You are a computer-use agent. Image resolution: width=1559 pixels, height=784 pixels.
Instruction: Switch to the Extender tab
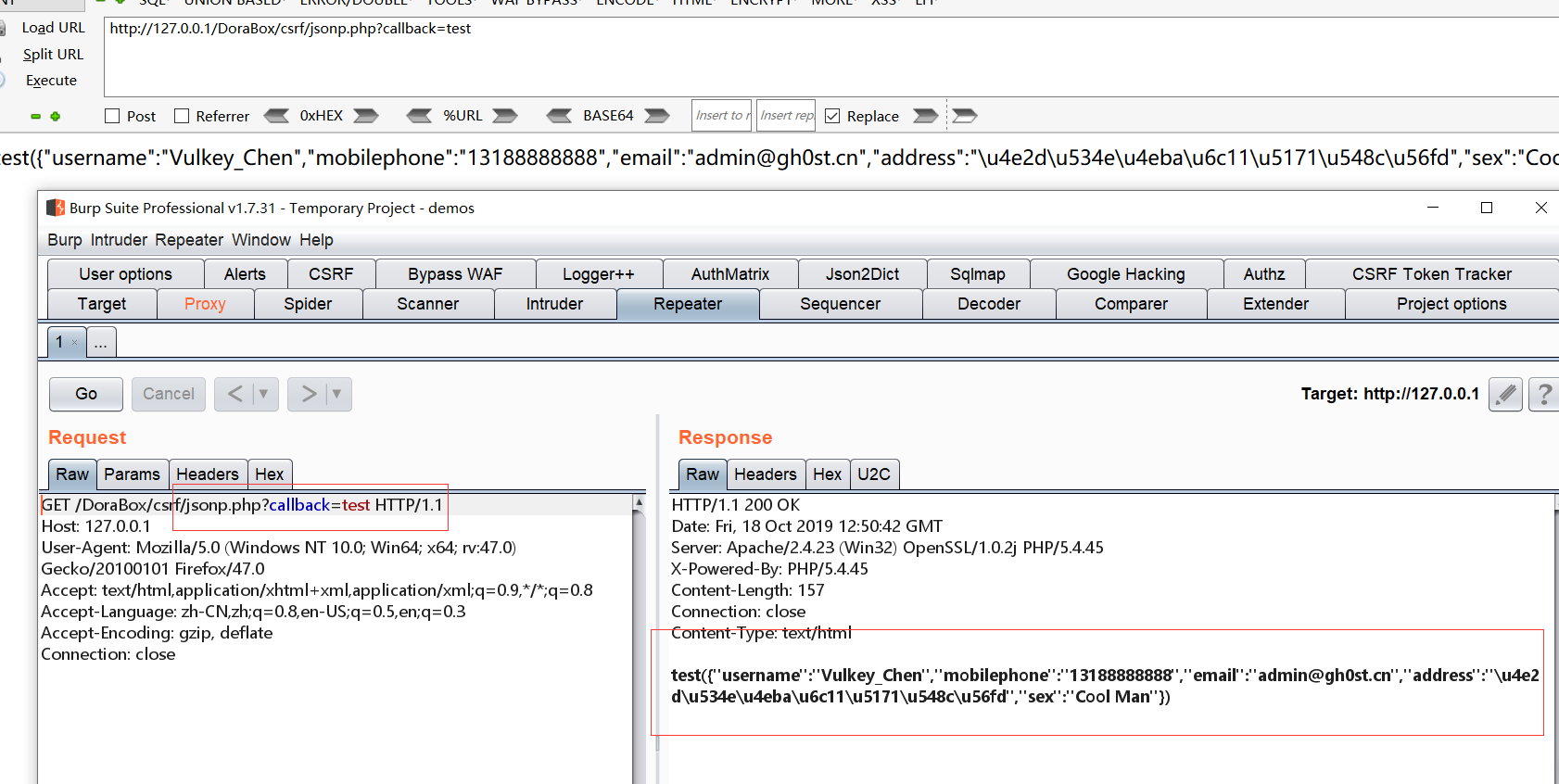(1275, 304)
